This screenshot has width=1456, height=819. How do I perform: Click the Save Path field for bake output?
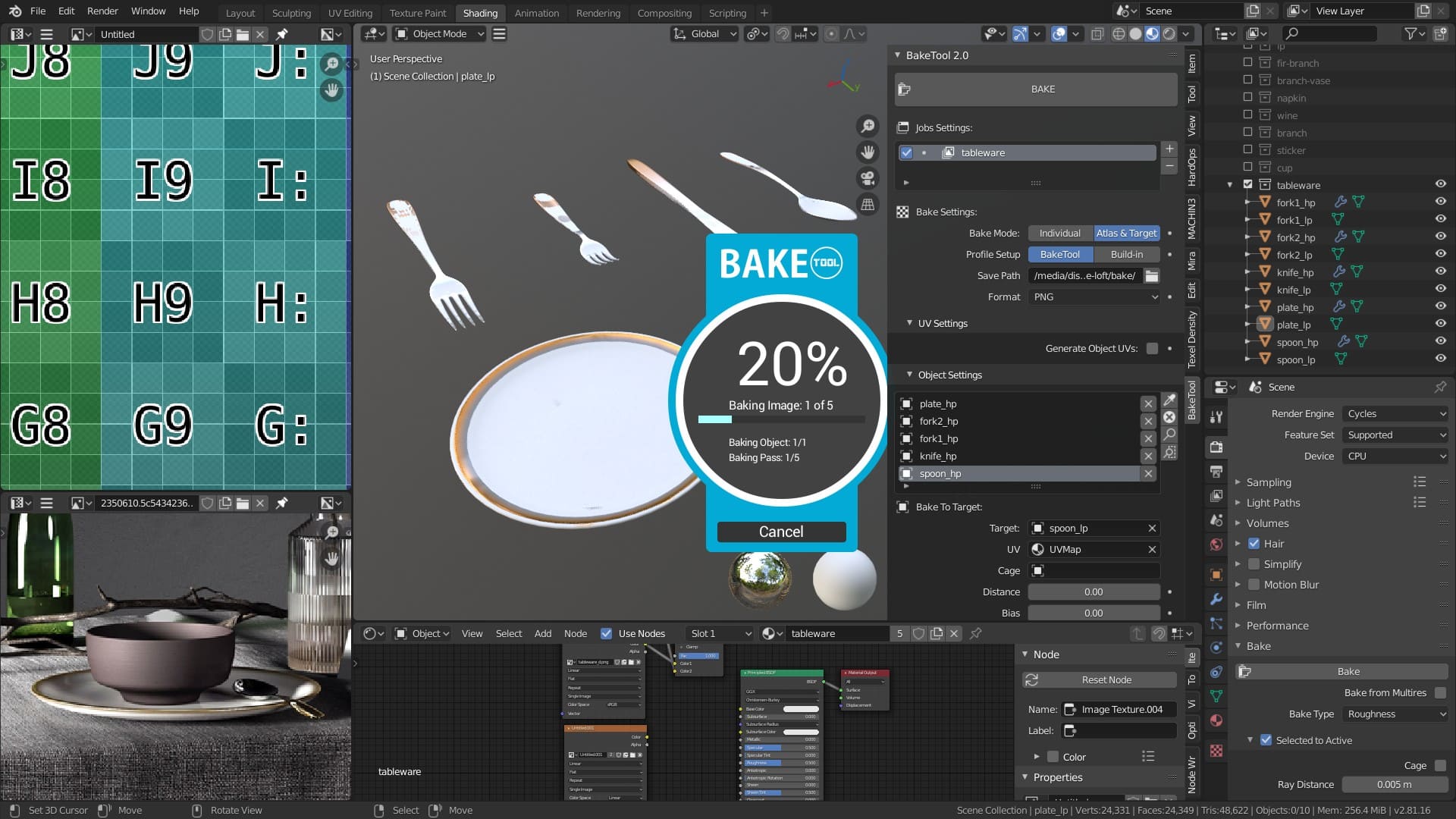(x=1084, y=275)
